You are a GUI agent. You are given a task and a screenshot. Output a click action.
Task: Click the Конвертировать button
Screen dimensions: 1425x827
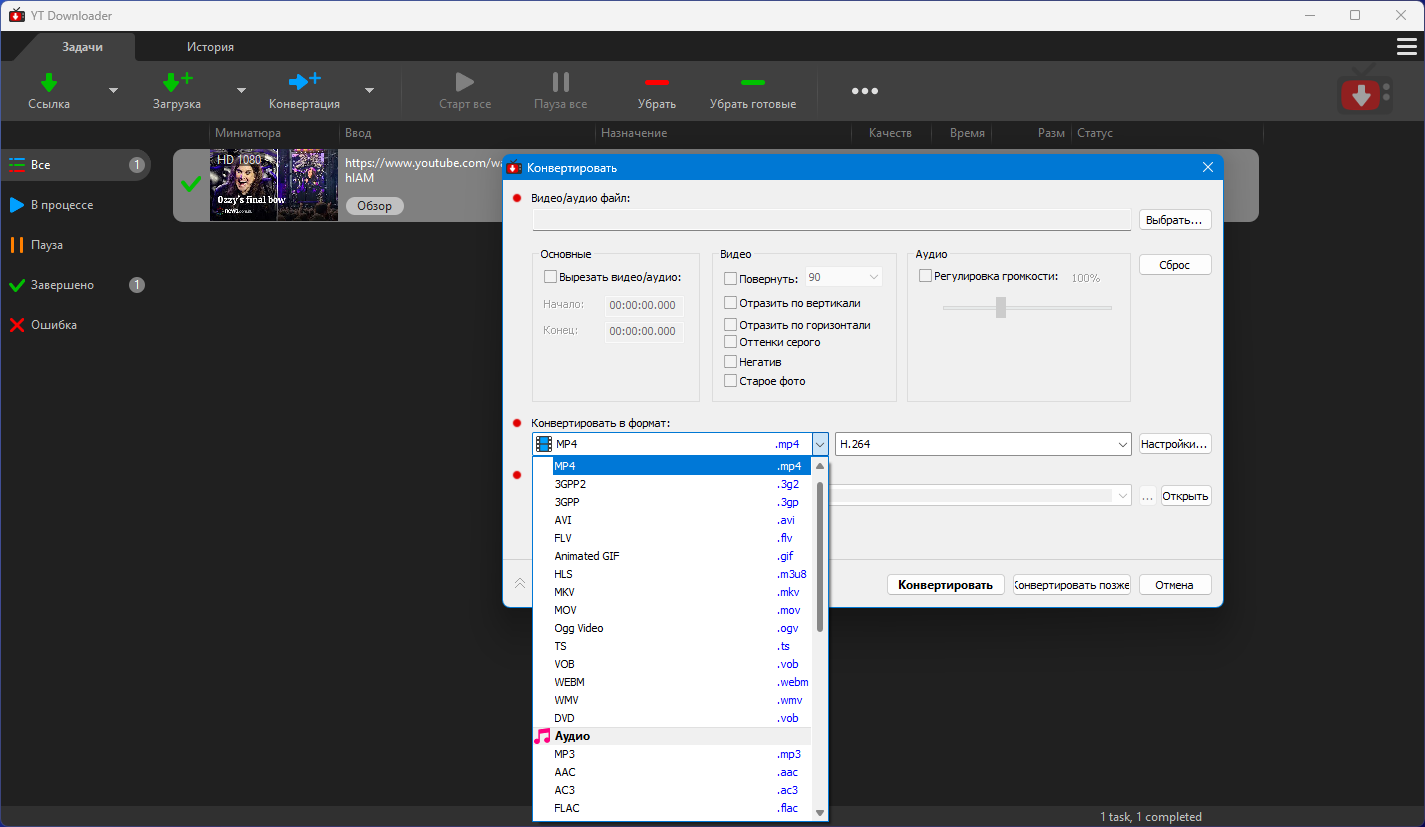[945, 585]
